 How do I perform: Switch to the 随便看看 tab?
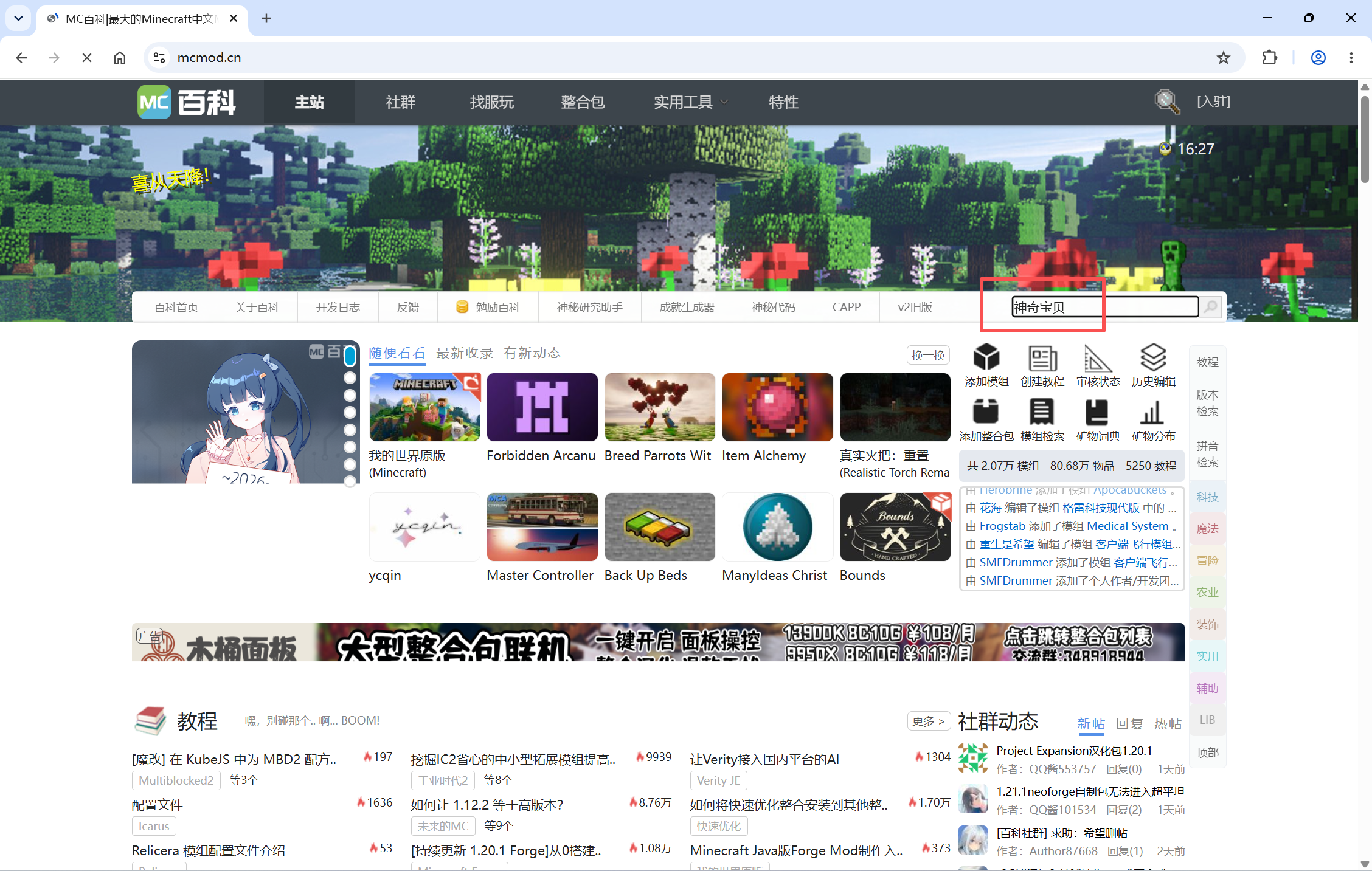pos(397,353)
